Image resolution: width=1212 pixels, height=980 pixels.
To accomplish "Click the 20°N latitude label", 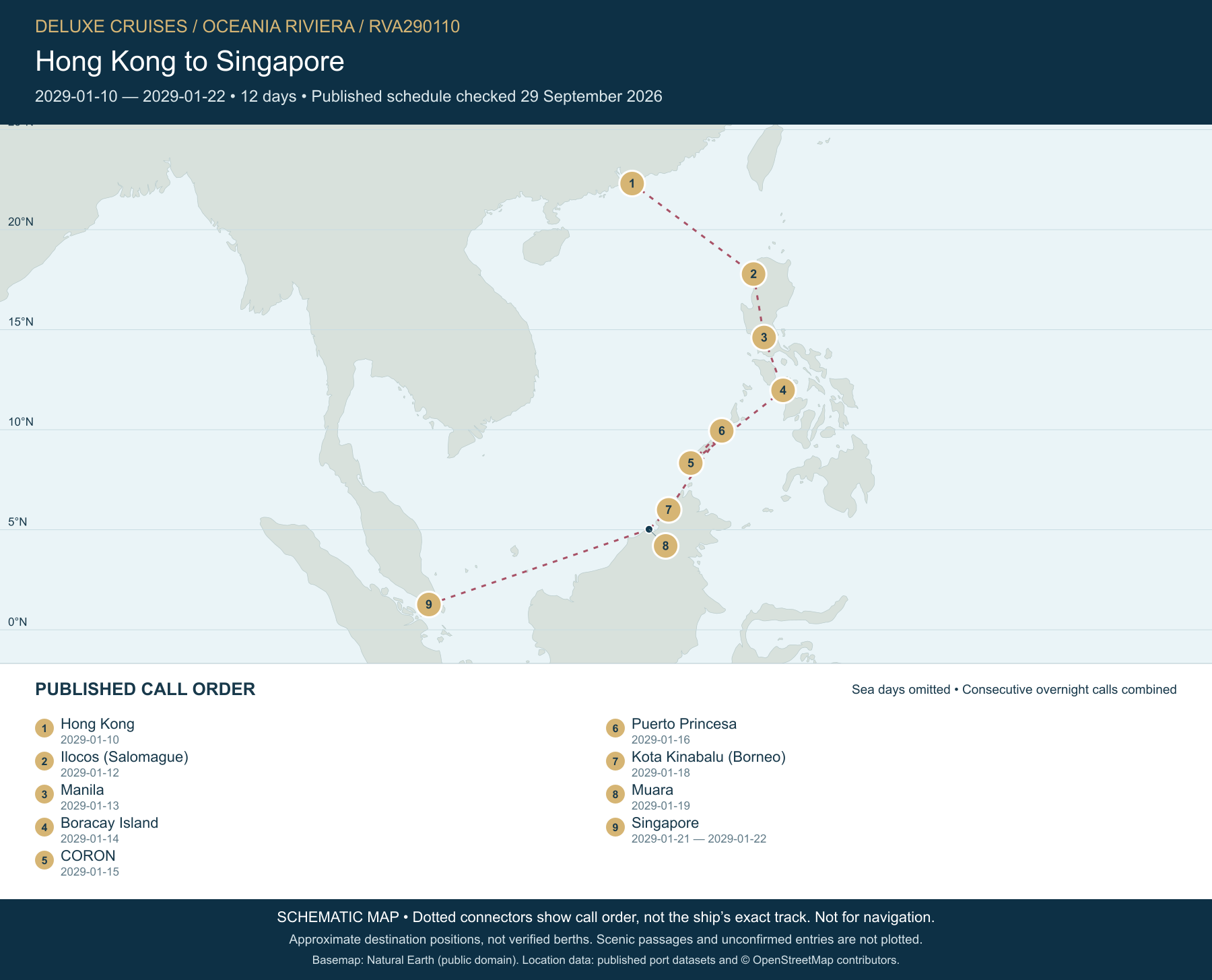I will (x=21, y=222).
